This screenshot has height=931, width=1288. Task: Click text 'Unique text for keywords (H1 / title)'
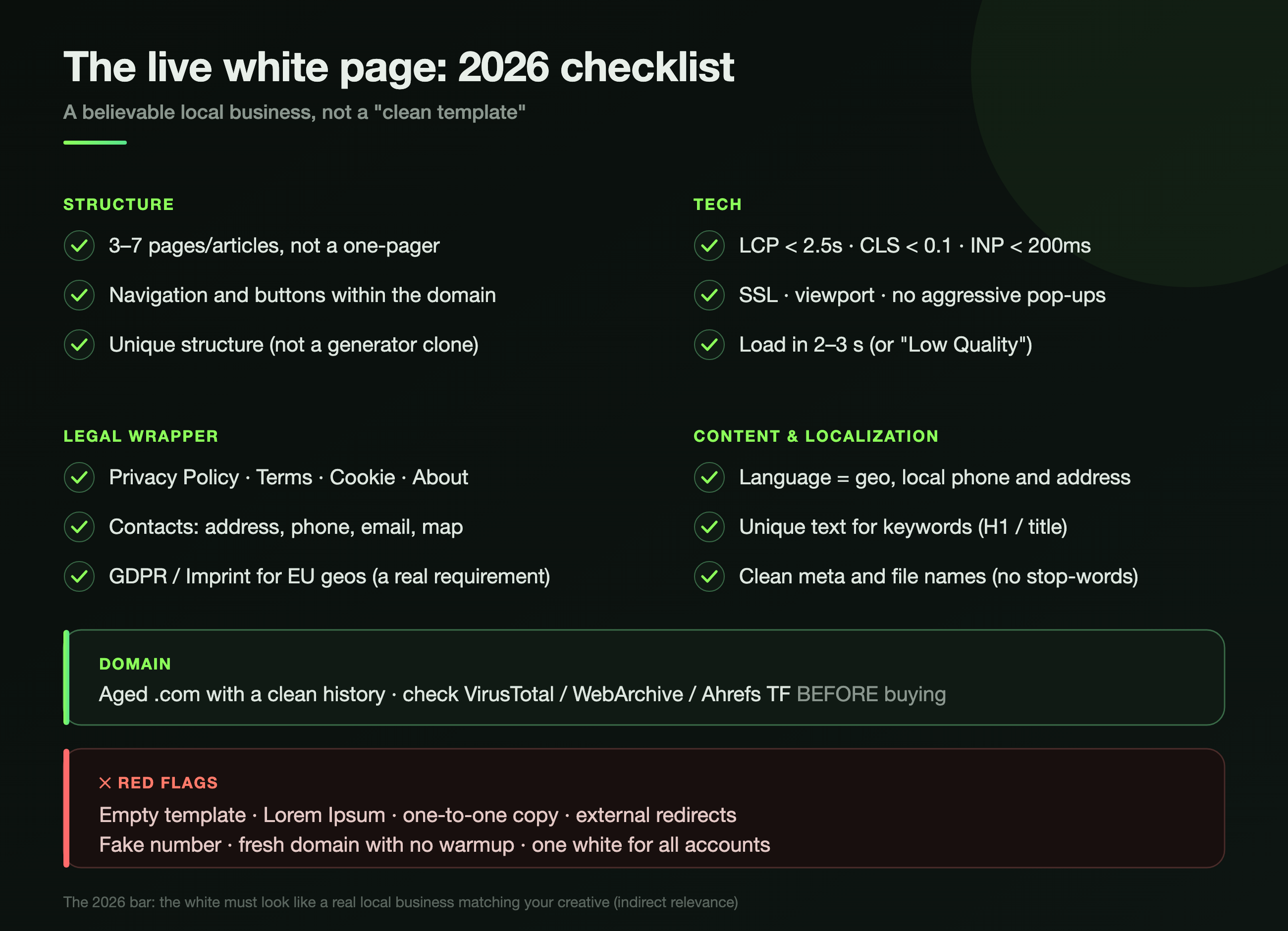point(903,527)
